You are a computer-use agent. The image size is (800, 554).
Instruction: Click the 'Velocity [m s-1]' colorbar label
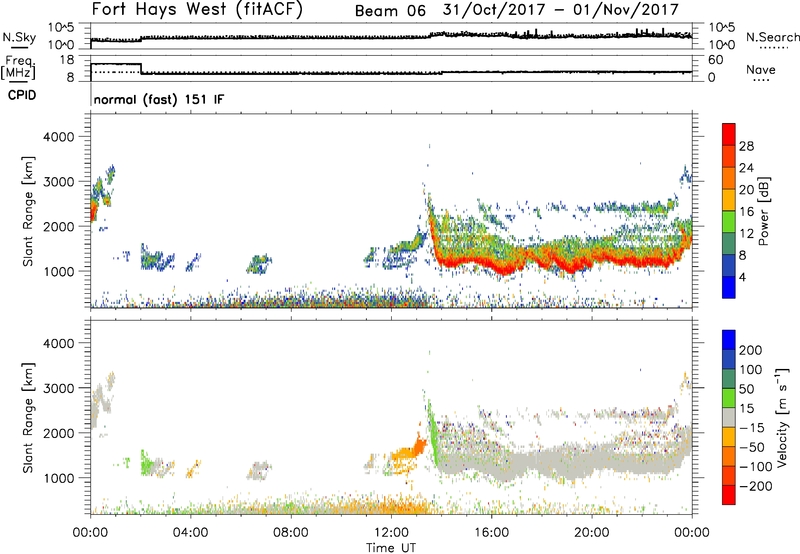point(782,417)
